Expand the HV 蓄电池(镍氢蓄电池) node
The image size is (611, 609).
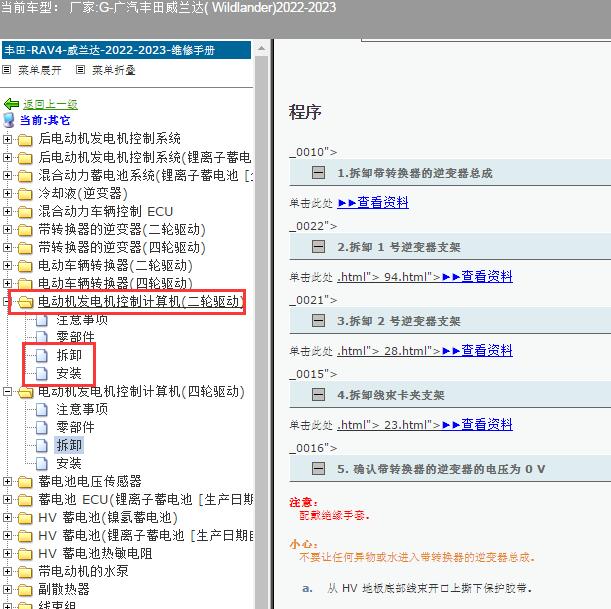(7, 517)
